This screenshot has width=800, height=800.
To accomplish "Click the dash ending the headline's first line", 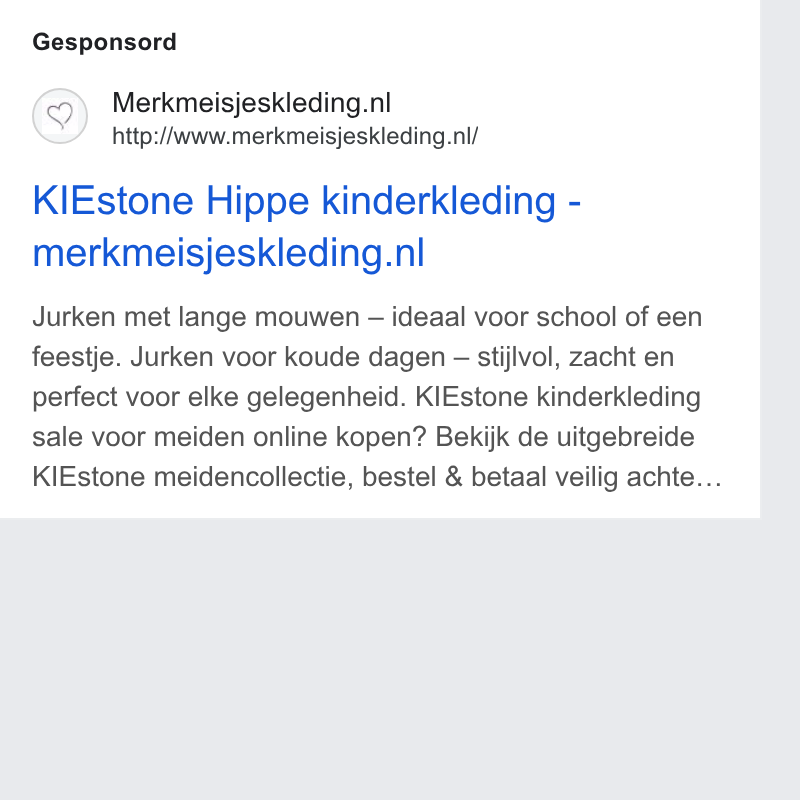I will pyautogui.click(x=574, y=203).
